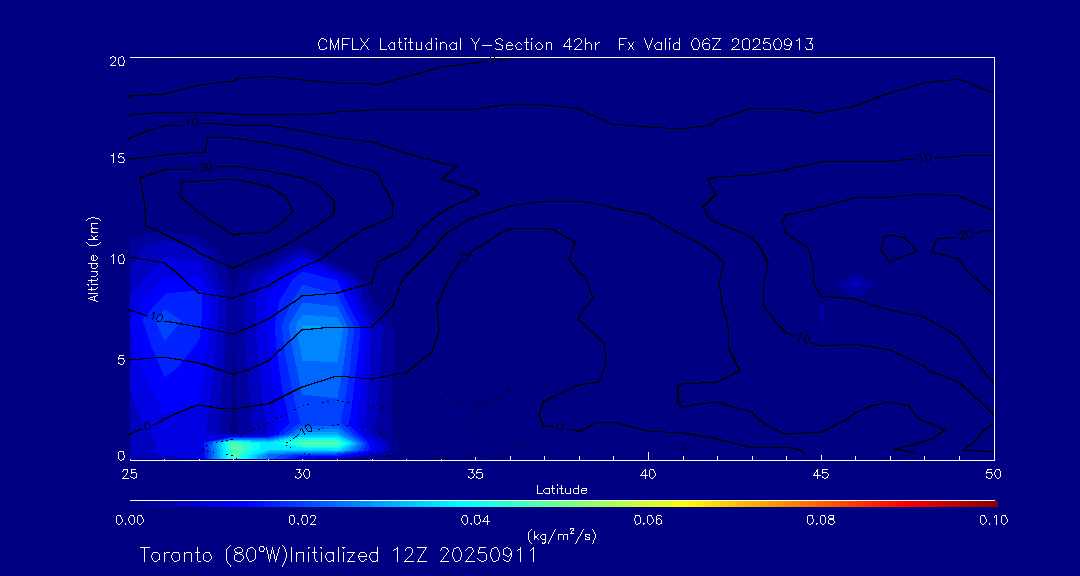Viewport: 1080px width, 576px height.
Task: Click the bright green flux maximum near latitude 28
Action: coord(235,449)
